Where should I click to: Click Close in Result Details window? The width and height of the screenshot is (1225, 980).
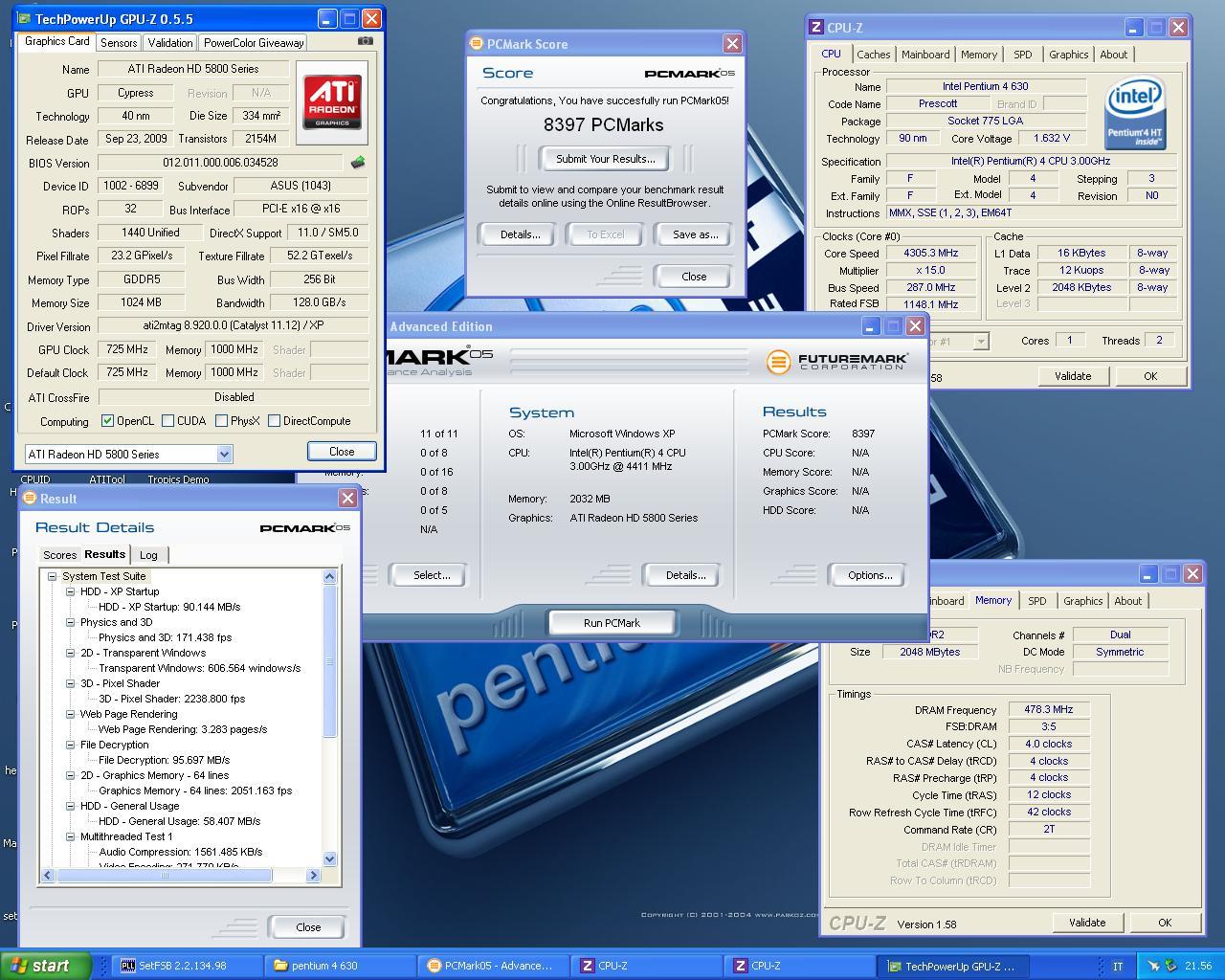[x=308, y=927]
